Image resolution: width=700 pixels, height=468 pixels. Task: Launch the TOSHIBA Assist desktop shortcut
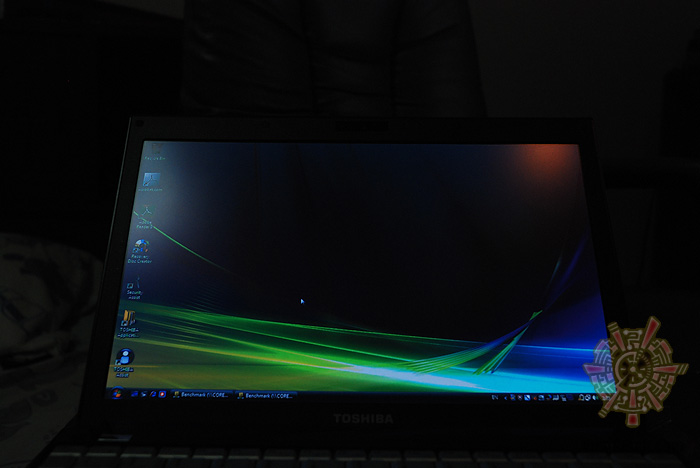click(125, 363)
